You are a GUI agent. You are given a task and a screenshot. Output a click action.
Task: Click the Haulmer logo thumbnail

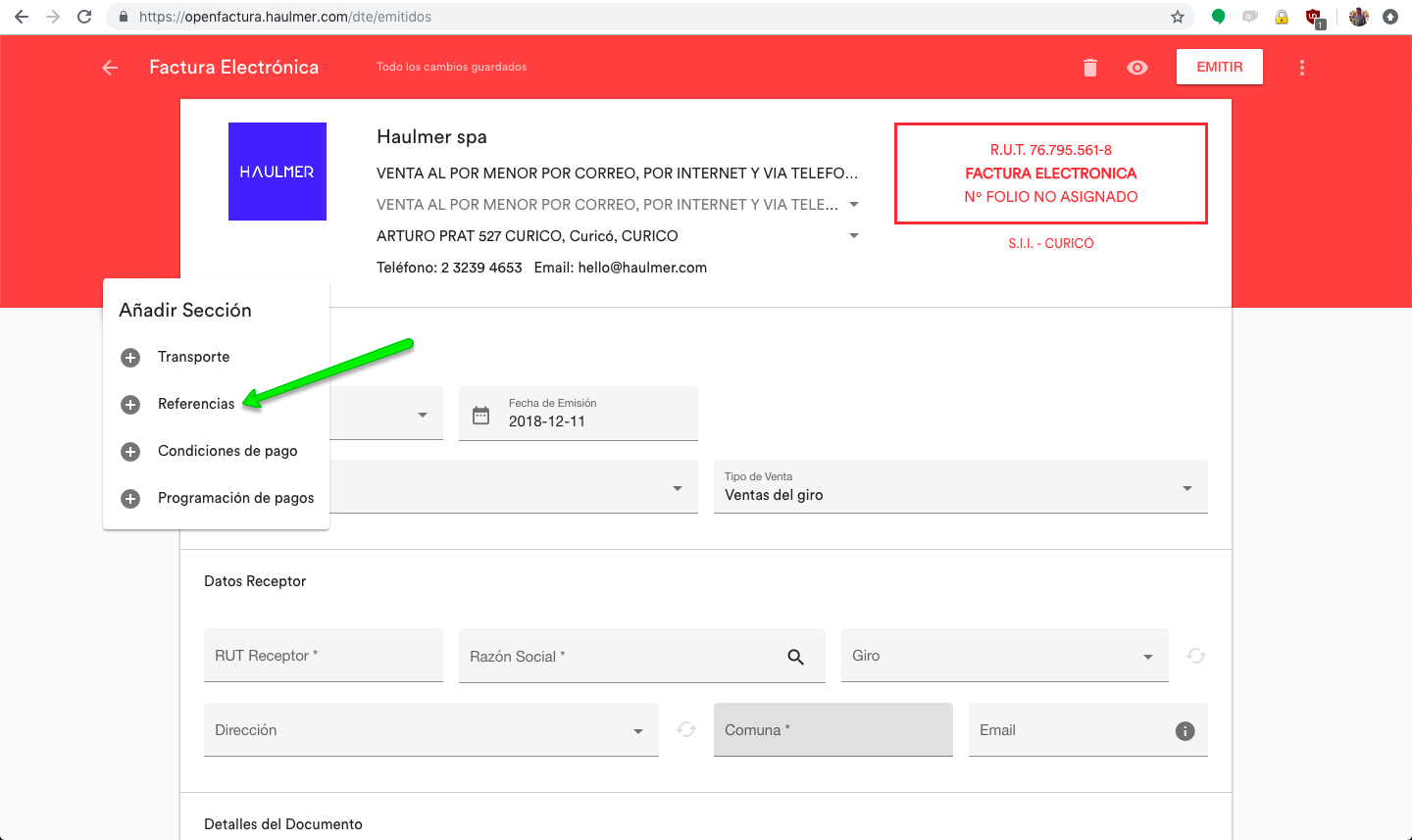(277, 172)
